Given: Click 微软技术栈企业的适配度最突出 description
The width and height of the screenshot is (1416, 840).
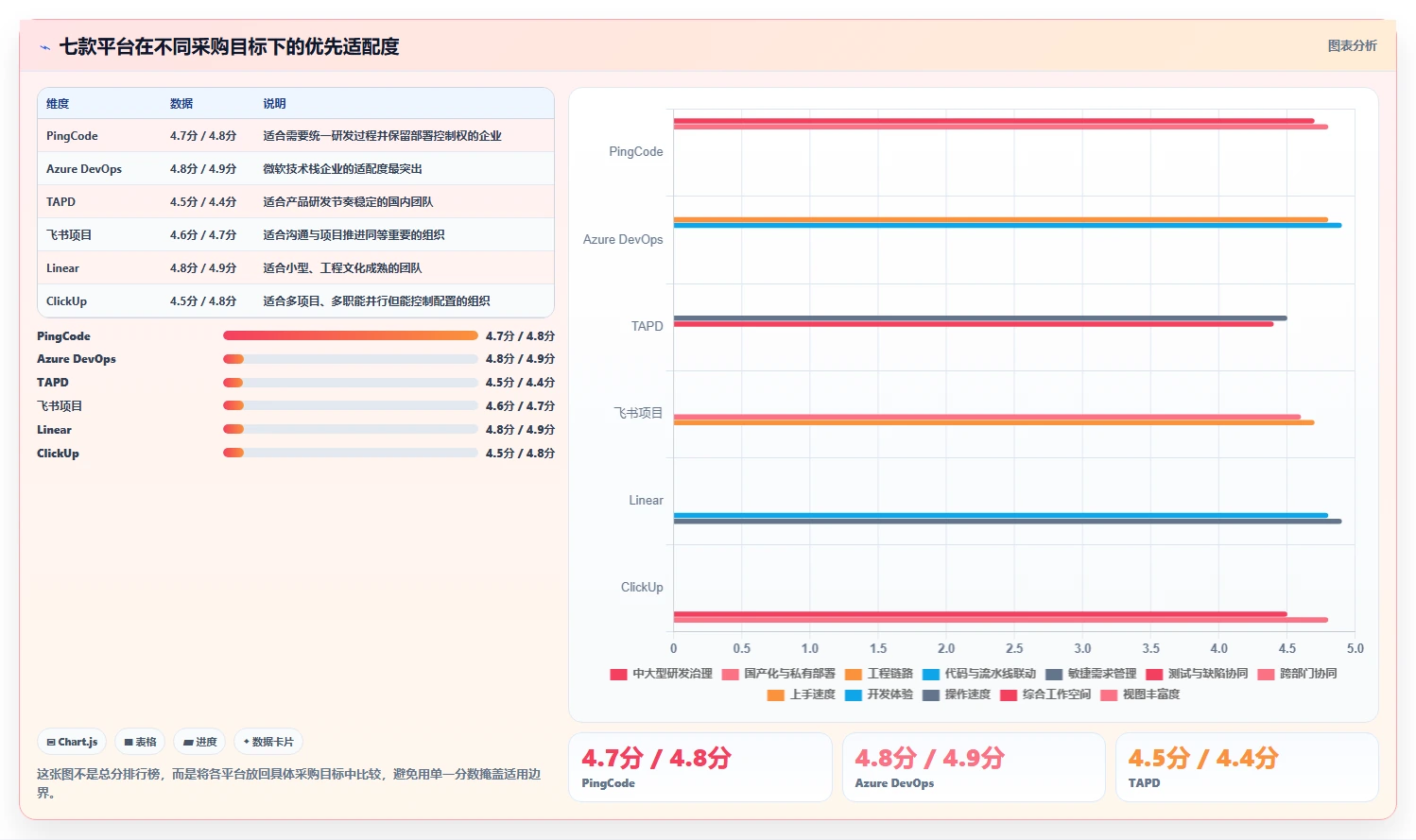Looking at the screenshot, I should [342, 169].
